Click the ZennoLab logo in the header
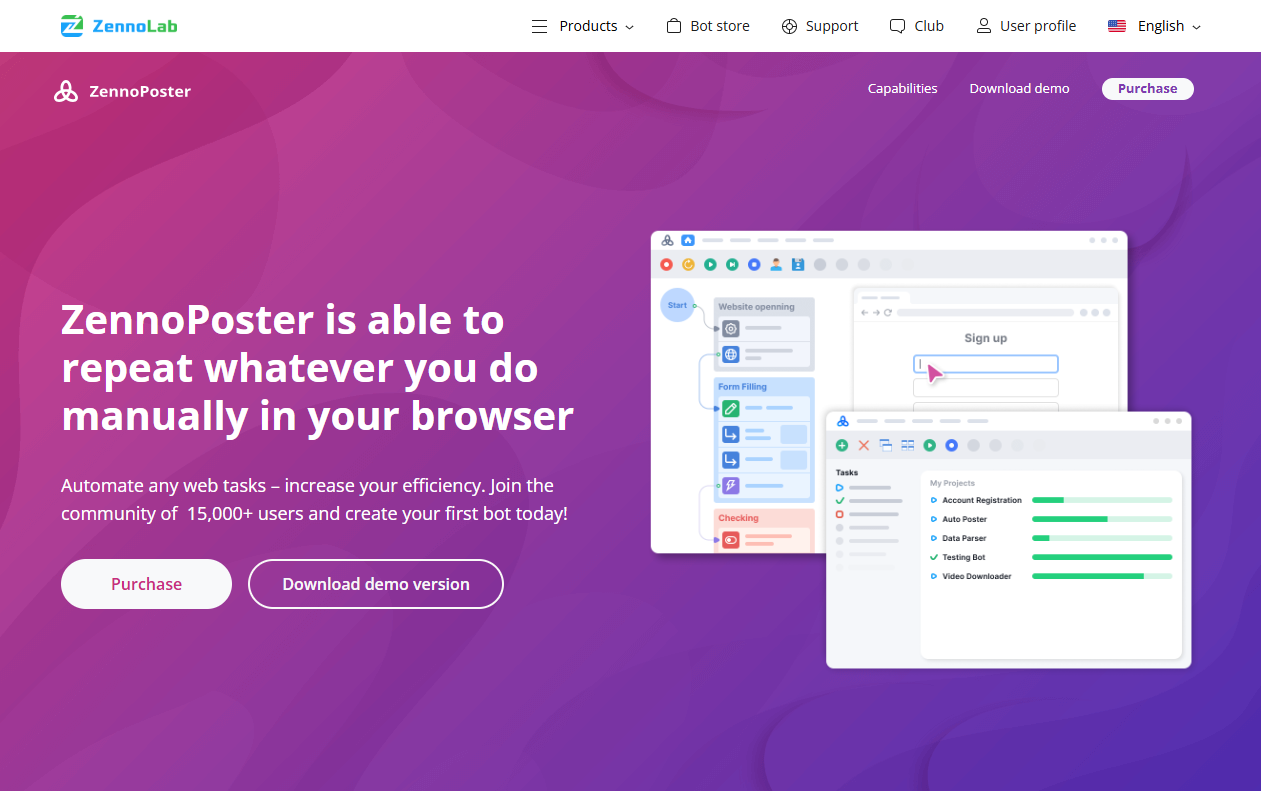This screenshot has width=1261, height=791. tap(119, 26)
